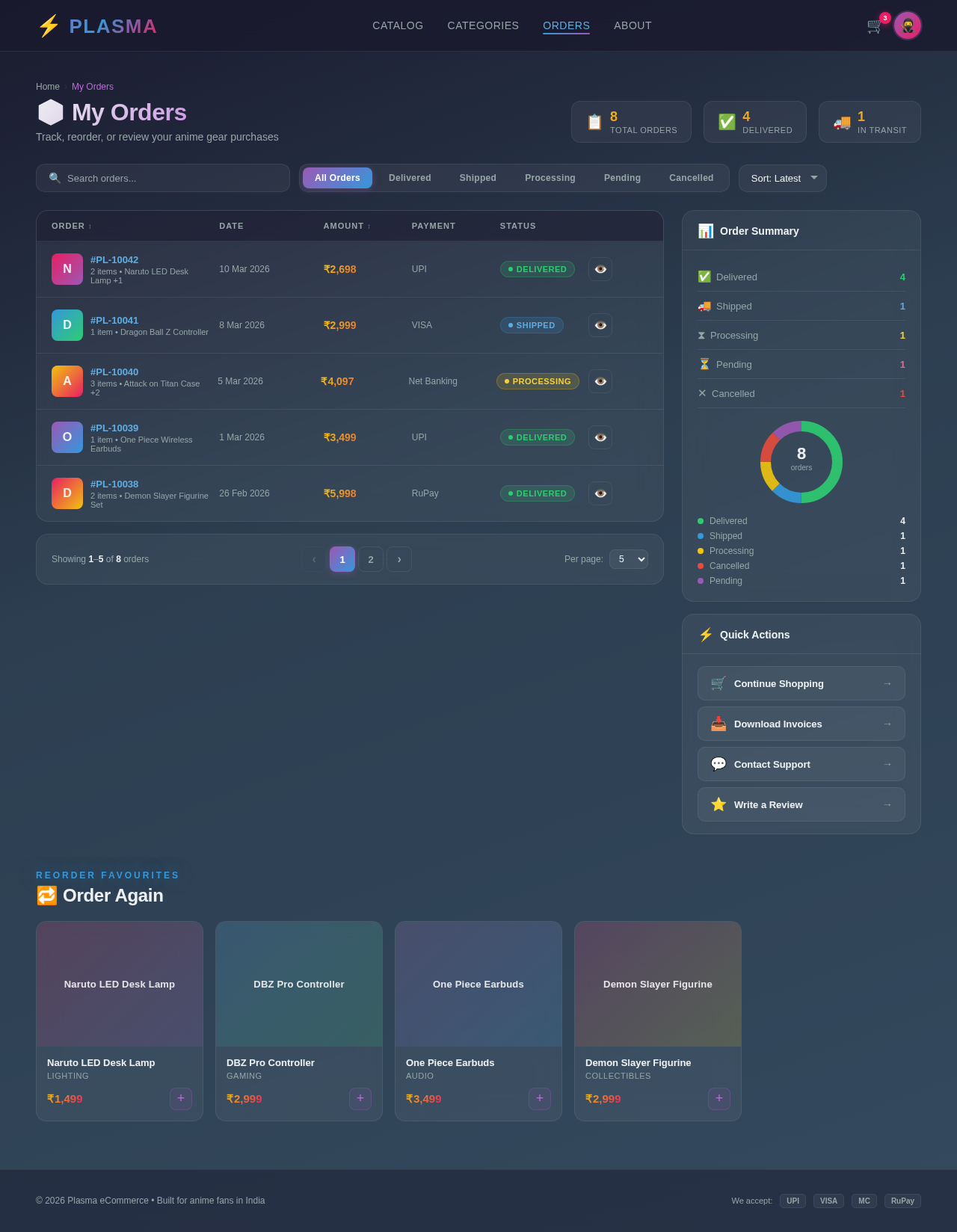Add Demon Slayer Figurine with plus icon

coord(719,1098)
